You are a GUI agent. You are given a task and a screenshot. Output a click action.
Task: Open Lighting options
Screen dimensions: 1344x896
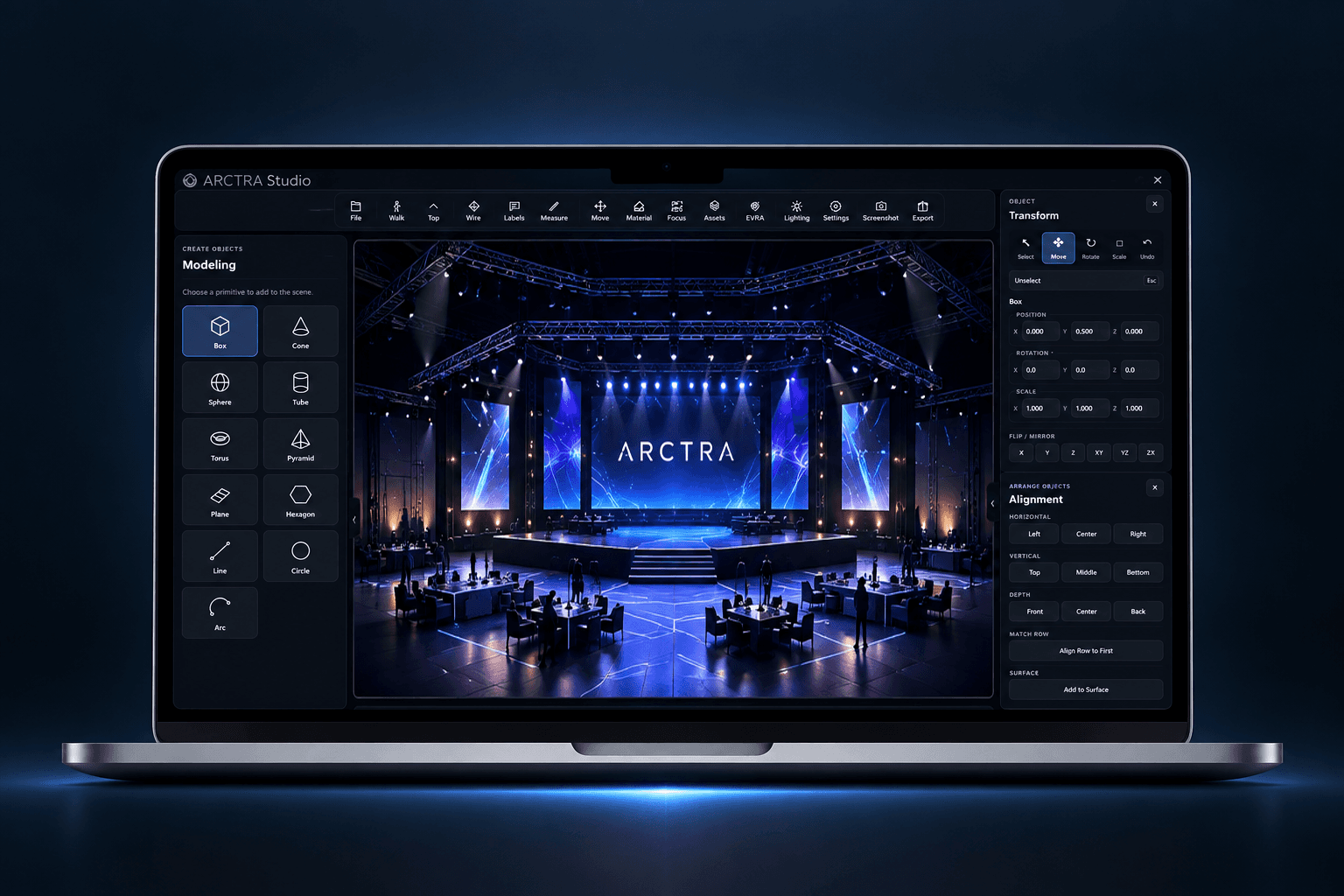796,211
